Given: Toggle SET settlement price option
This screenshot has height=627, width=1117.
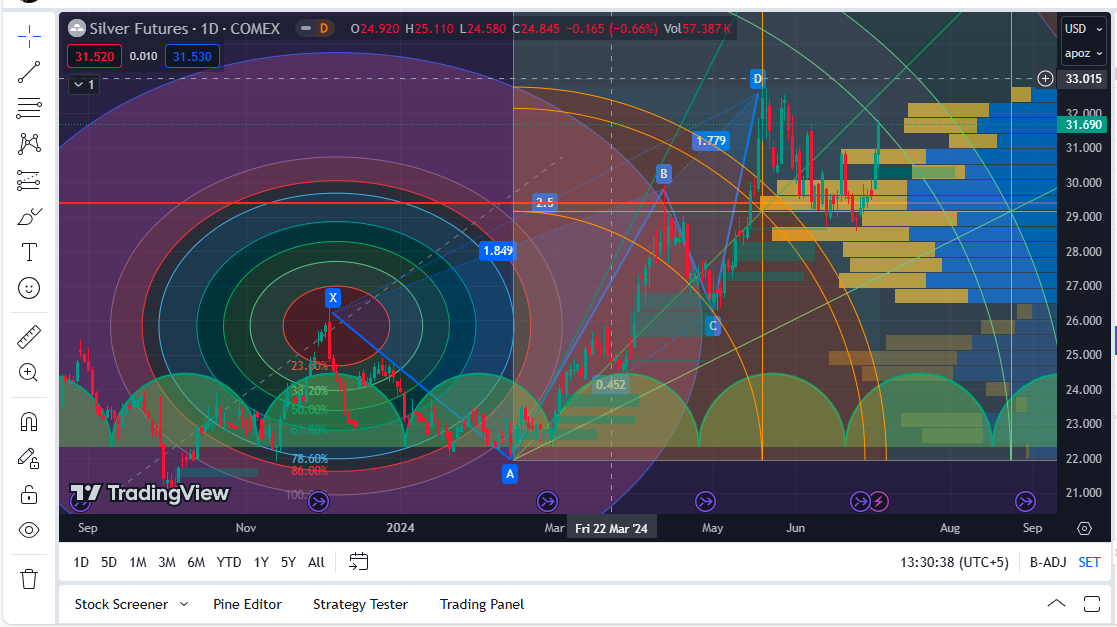Looking at the screenshot, I should [1089, 562].
